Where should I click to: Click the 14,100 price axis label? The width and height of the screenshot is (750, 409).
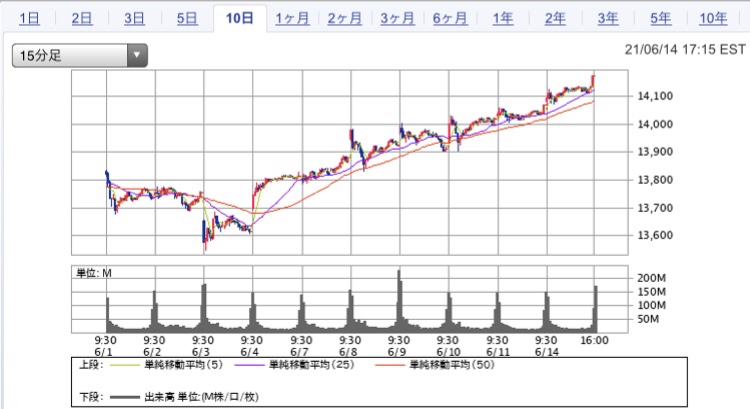tap(655, 96)
